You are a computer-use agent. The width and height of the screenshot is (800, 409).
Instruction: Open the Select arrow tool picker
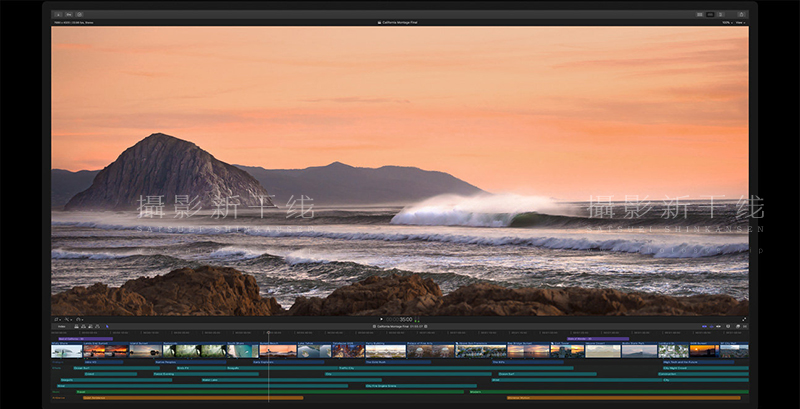(107, 326)
